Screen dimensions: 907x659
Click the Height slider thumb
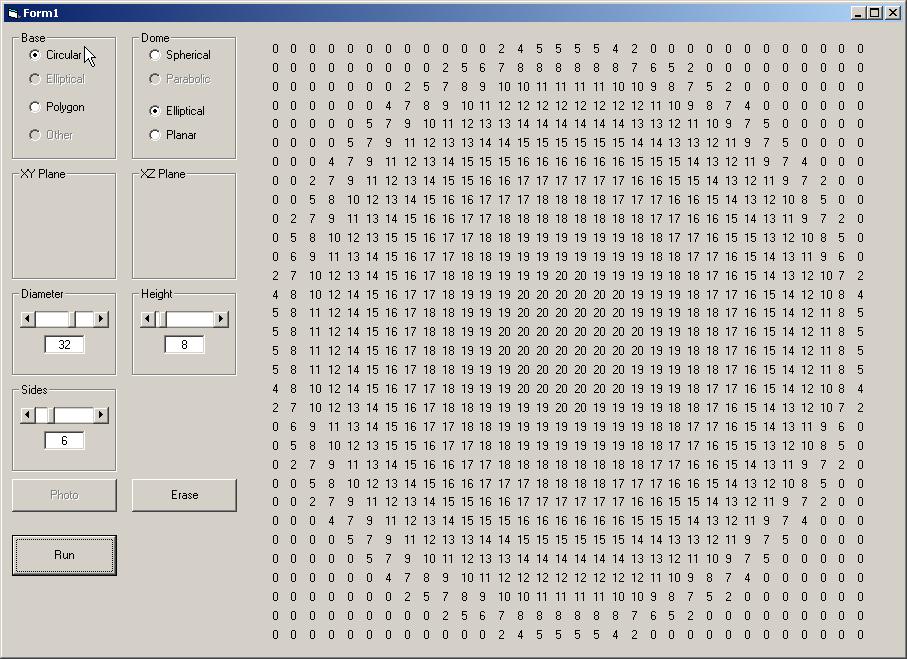(x=162, y=319)
